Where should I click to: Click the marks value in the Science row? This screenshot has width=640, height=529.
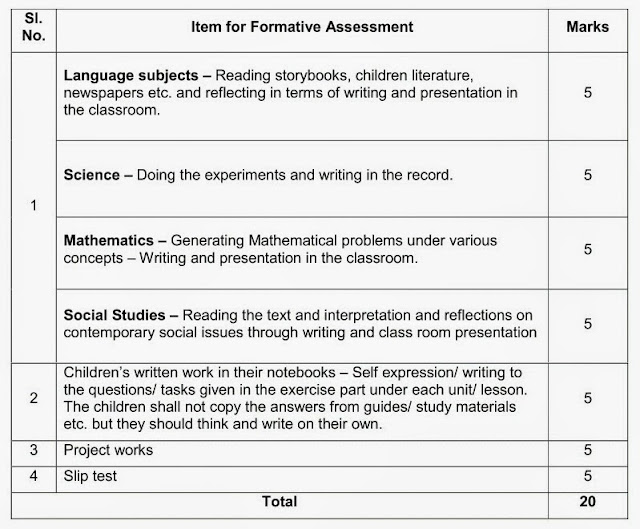(587, 175)
